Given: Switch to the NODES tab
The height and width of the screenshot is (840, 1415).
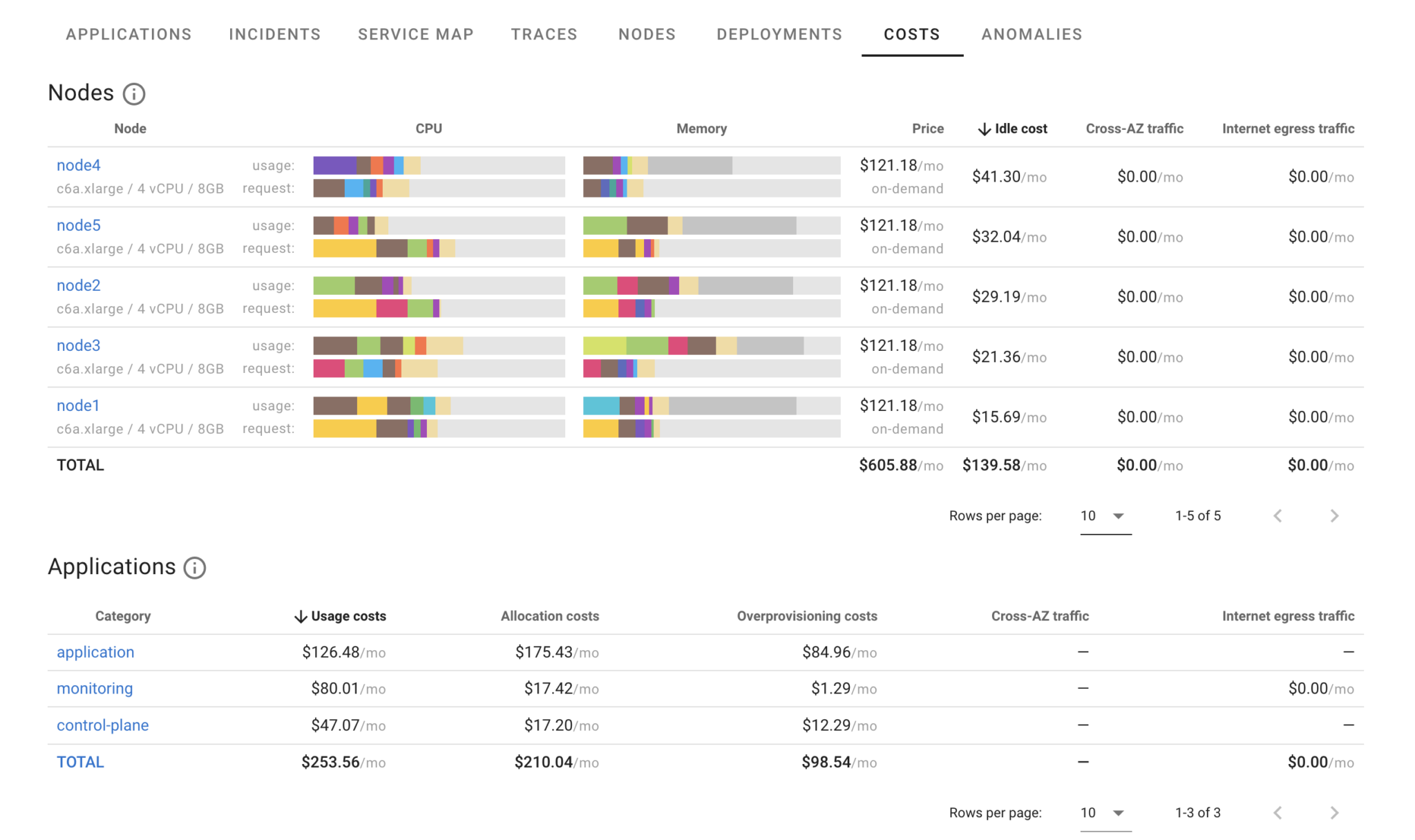Looking at the screenshot, I should click(647, 34).
